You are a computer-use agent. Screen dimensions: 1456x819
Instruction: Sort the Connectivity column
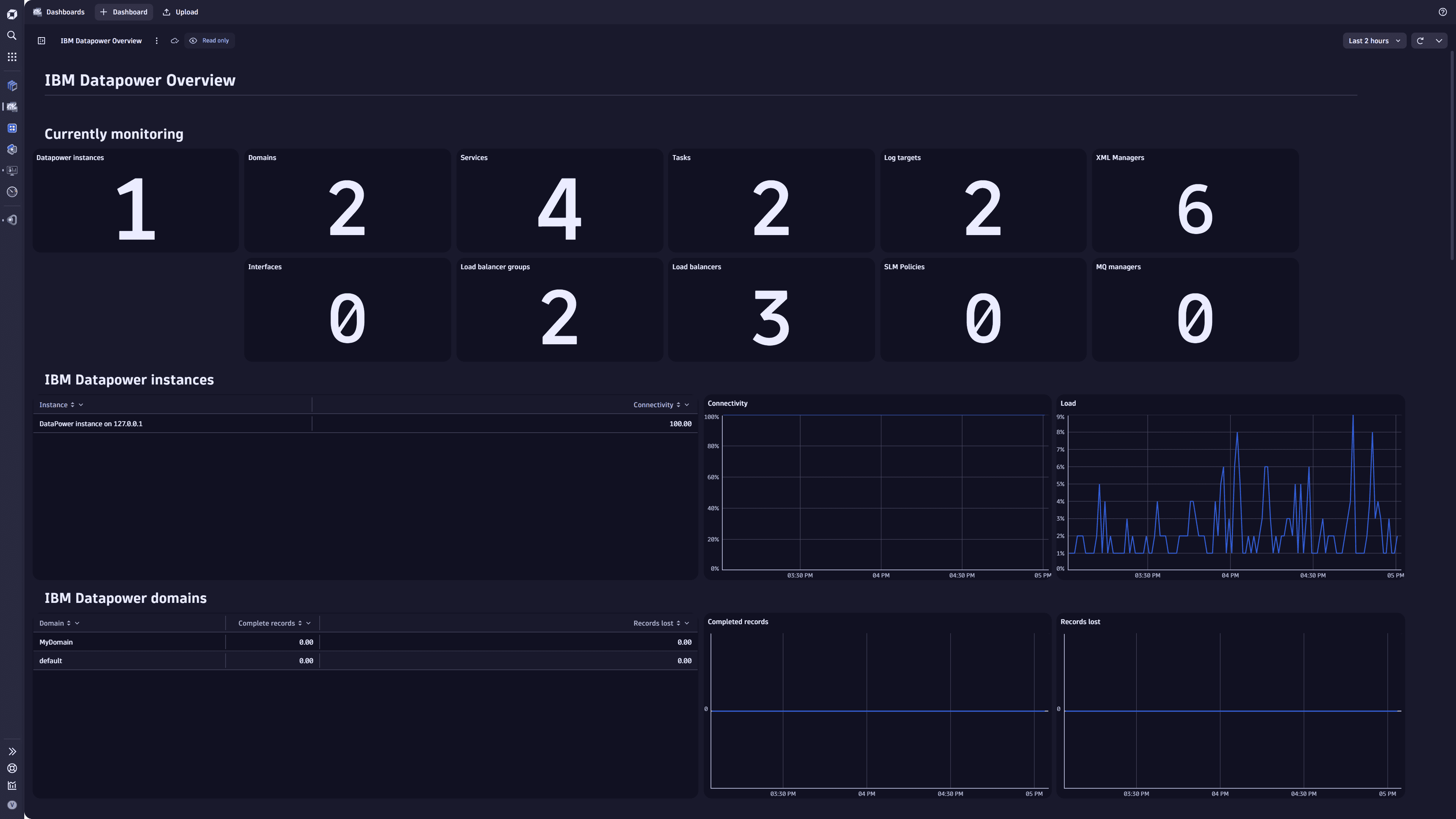678,405
